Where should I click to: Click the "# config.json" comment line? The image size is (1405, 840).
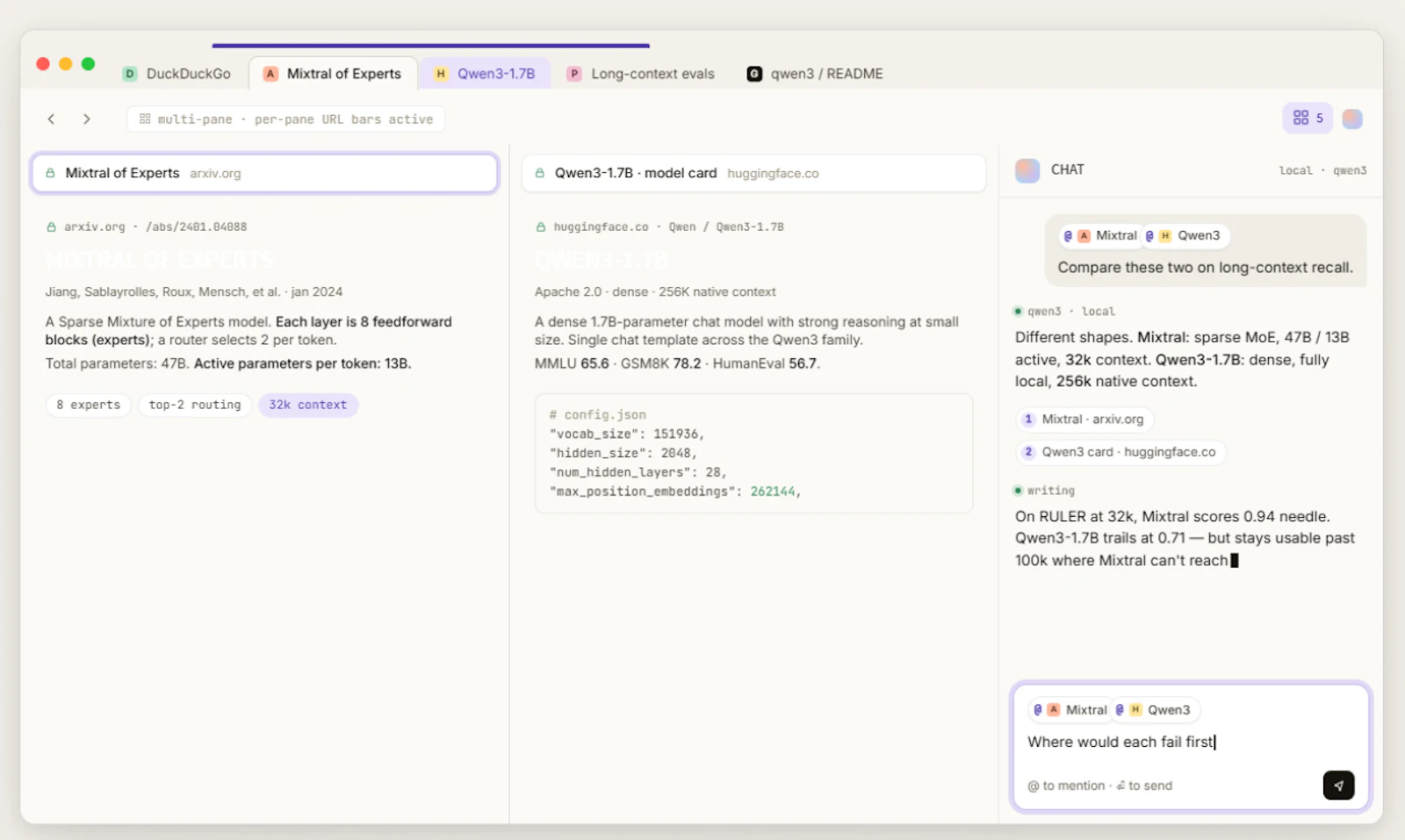click(598, 415)
